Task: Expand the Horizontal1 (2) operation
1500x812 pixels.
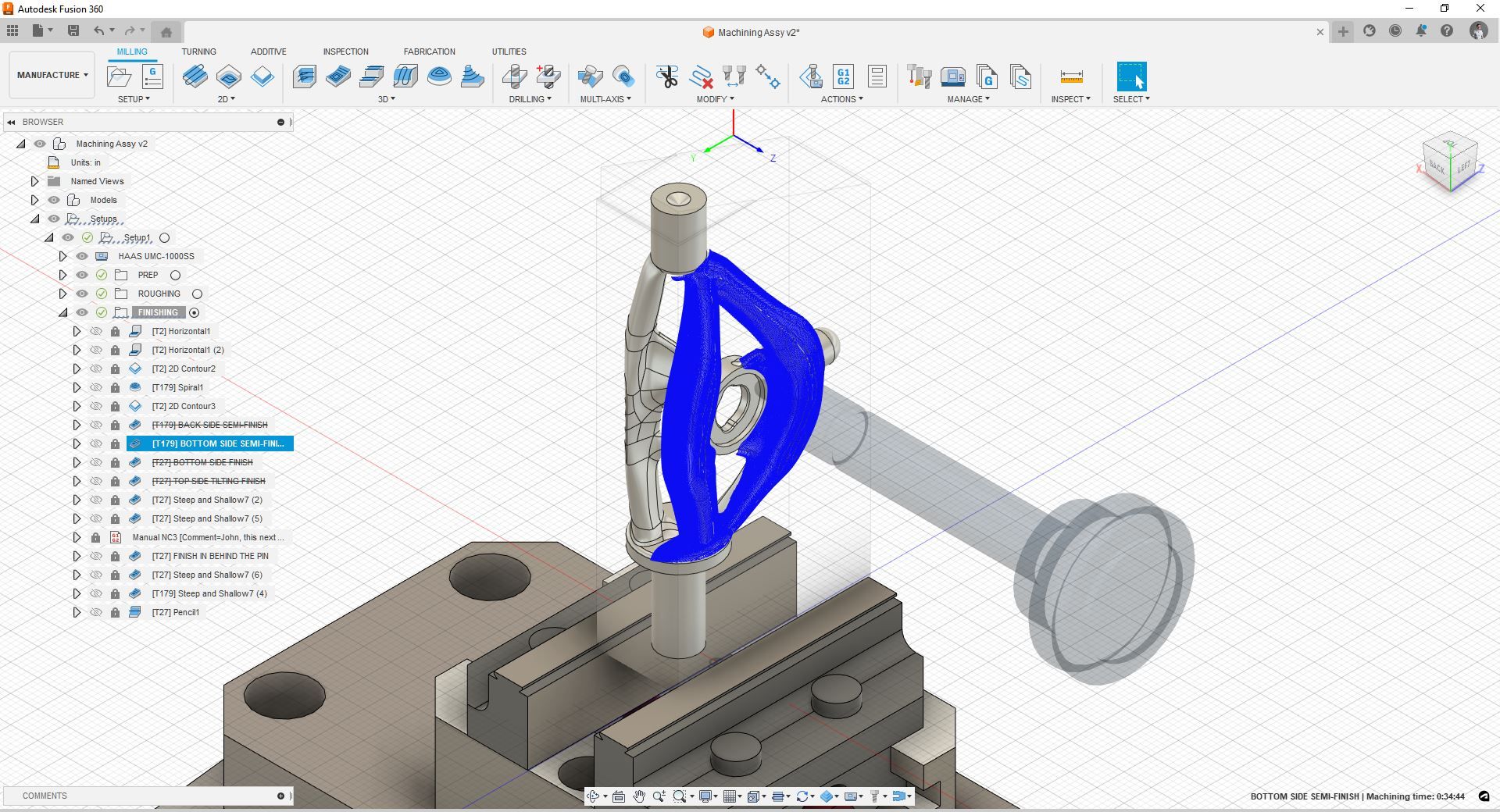Action: [77, 350]
